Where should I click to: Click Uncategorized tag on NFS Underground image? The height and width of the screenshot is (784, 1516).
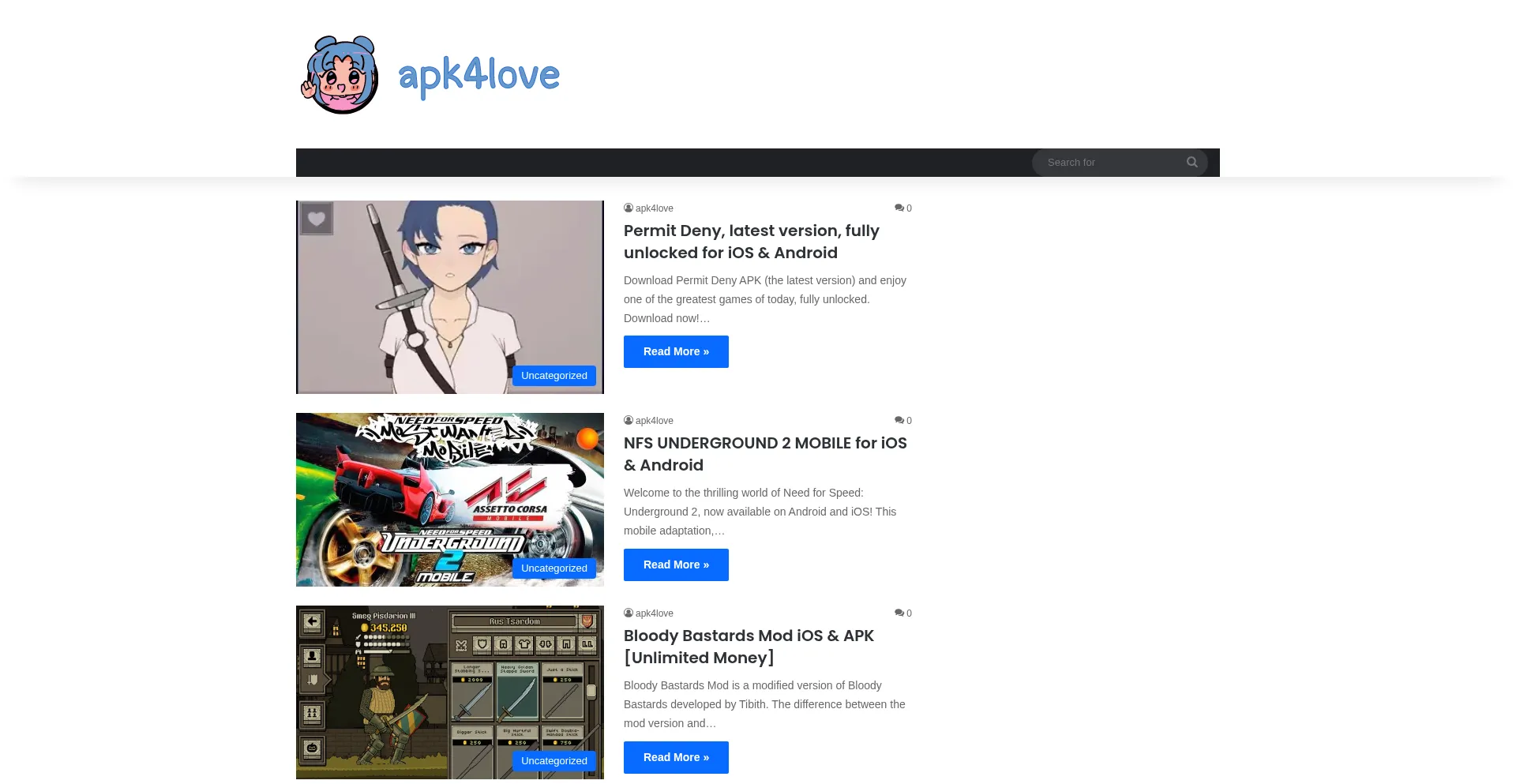tap(554, 568)
